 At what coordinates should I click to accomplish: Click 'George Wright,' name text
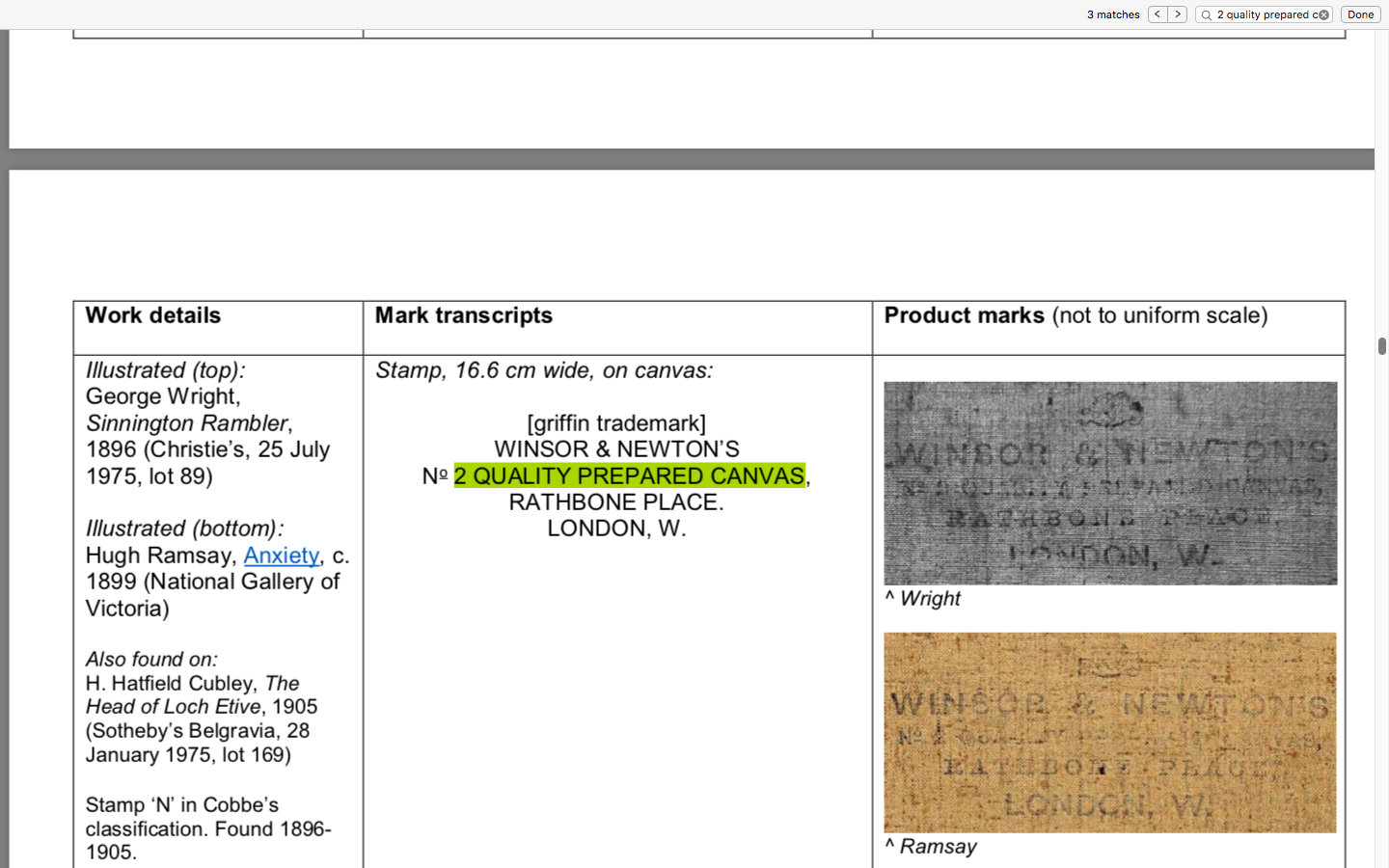[162, 396]
